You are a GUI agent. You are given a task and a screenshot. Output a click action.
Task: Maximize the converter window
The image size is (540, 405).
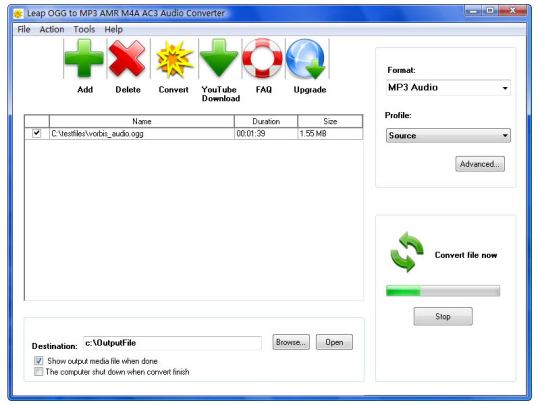click(490, 11)
